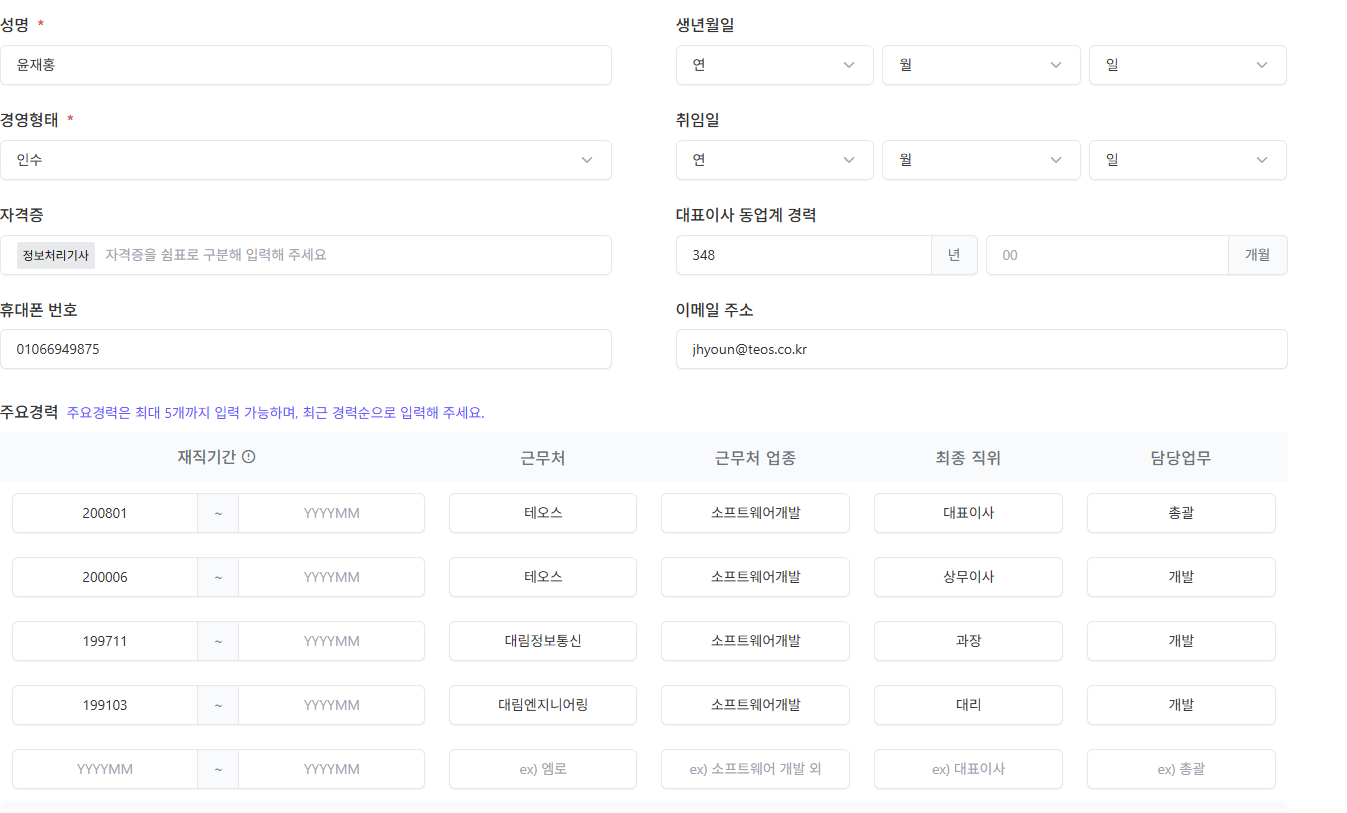The width and height of the screenshot is (1347, 813).
Task: Click the chevron on the 취임일 day dropdown
Action: click(1262, 160)
